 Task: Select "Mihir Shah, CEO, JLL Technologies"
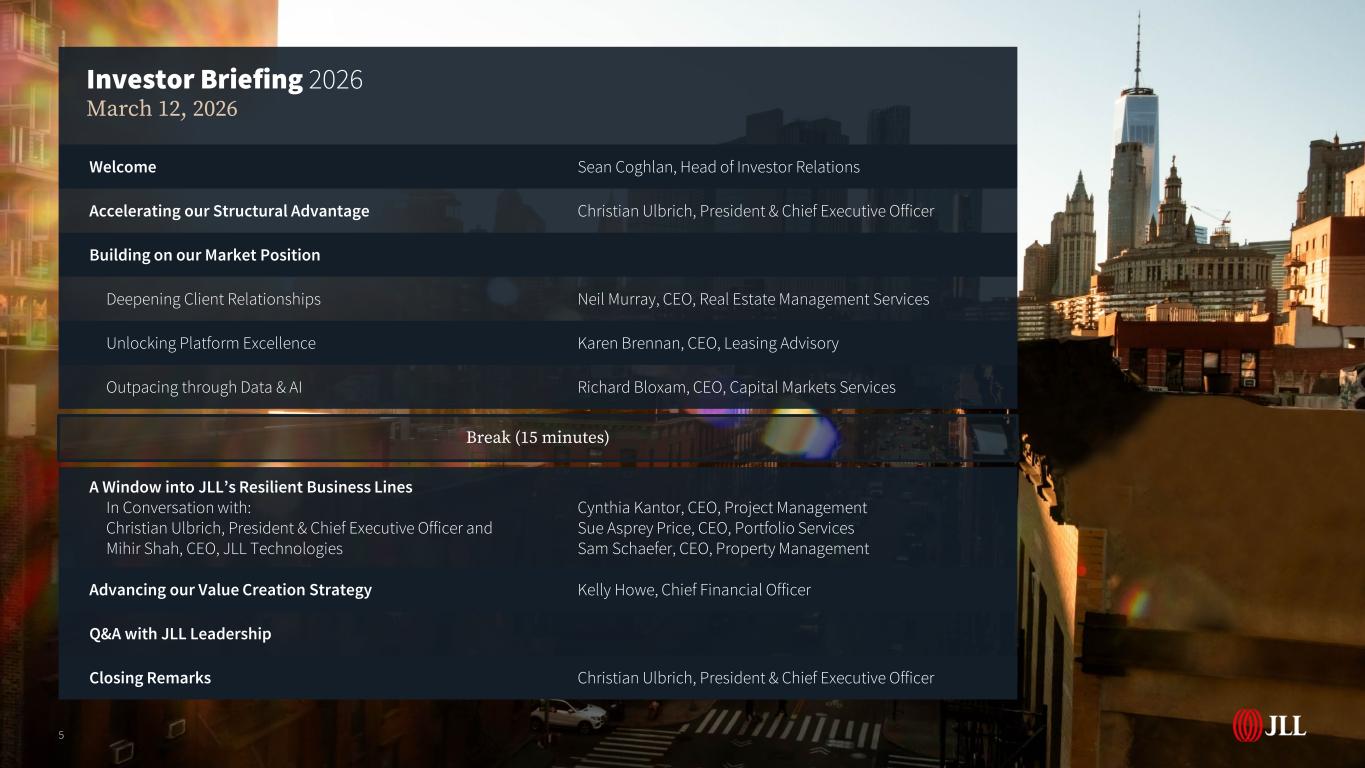point(224,549)
